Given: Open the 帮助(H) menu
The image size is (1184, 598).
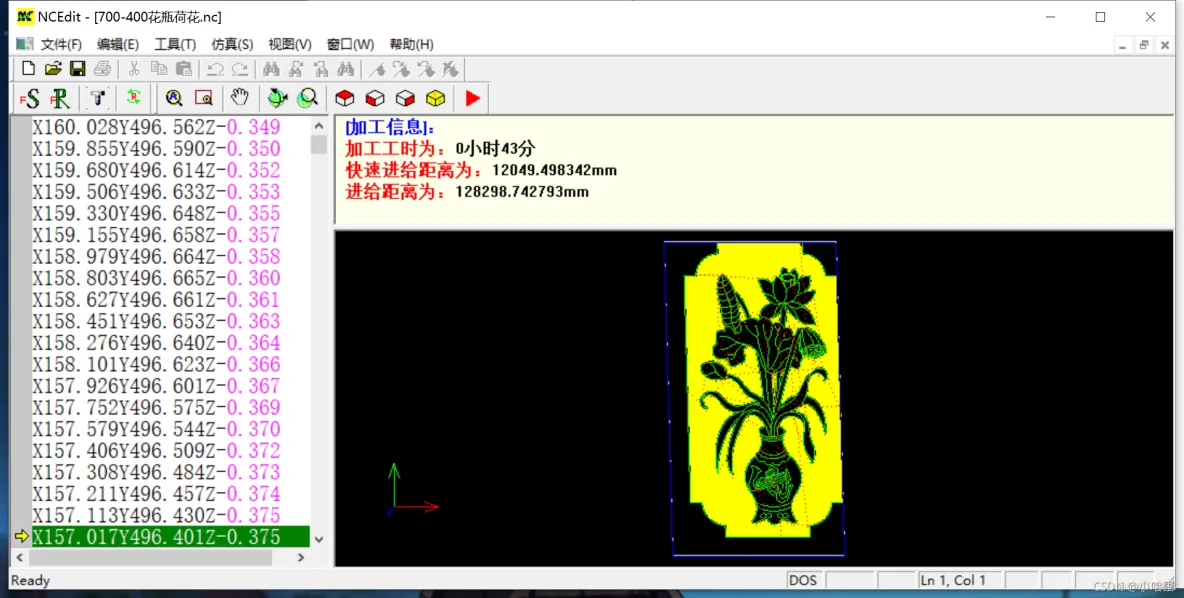Looking at the screenshot, I should click(x=412, y=45).
